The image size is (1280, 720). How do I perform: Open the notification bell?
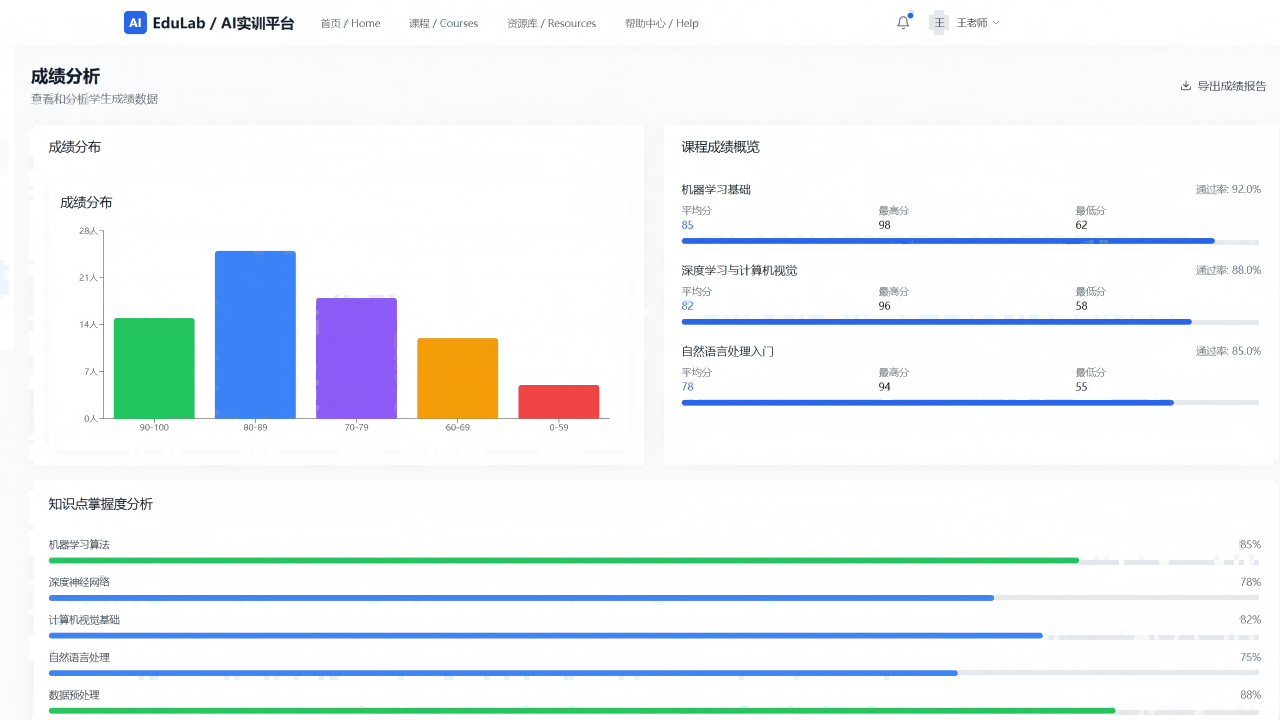(903, 23)
